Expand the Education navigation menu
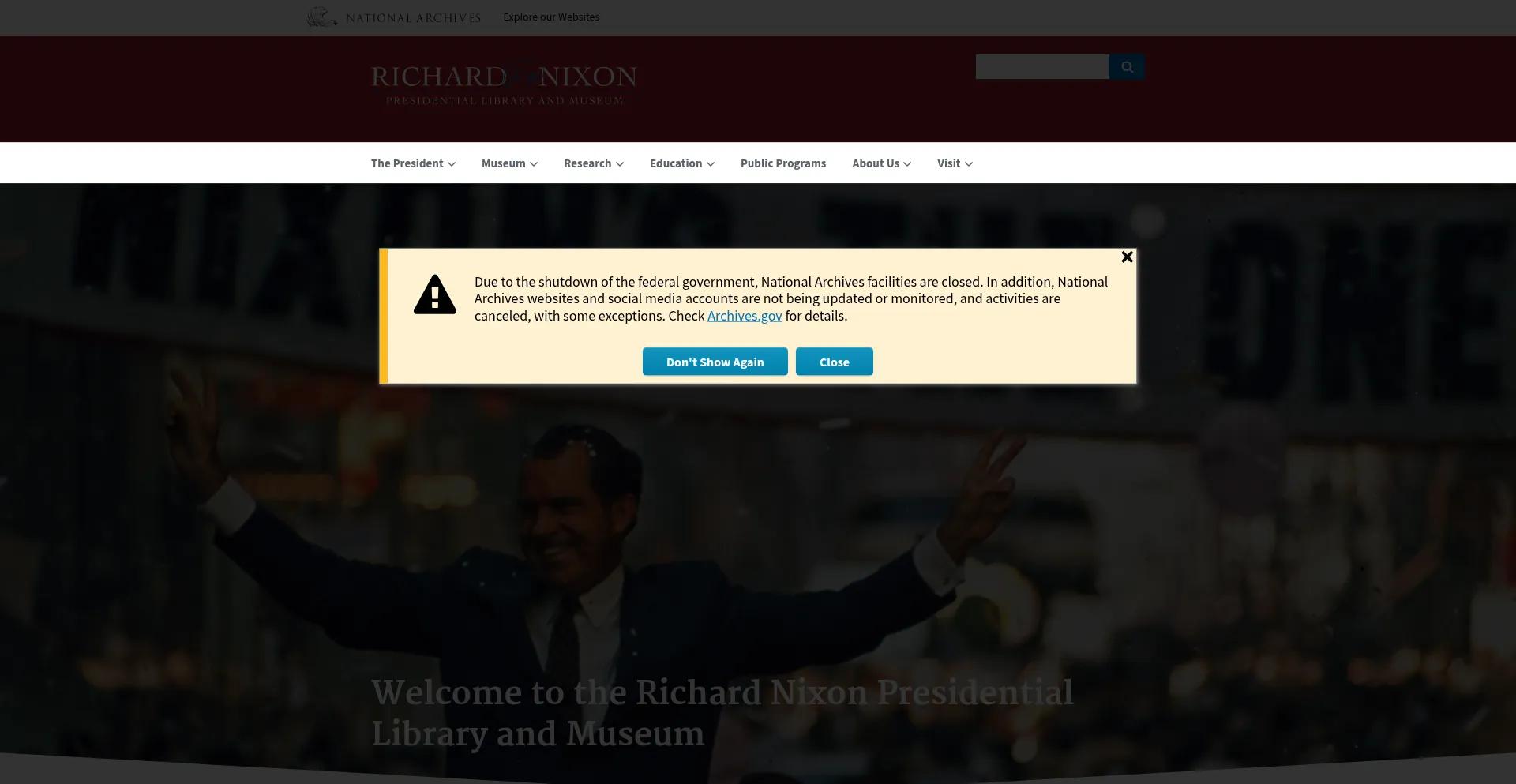Image resolution: width=1516 pixels, height=784 pixels. coord(681,163)
